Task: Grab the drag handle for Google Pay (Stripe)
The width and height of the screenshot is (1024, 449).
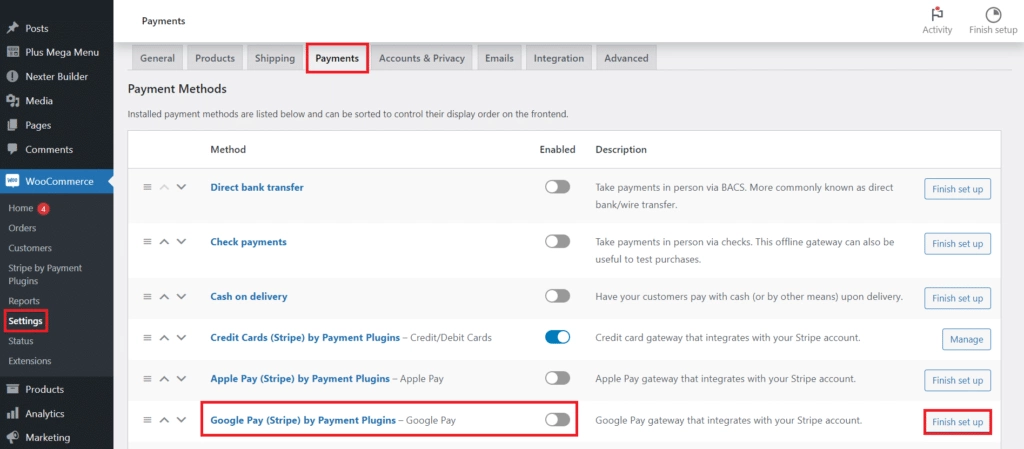Action: pos(148,420)
